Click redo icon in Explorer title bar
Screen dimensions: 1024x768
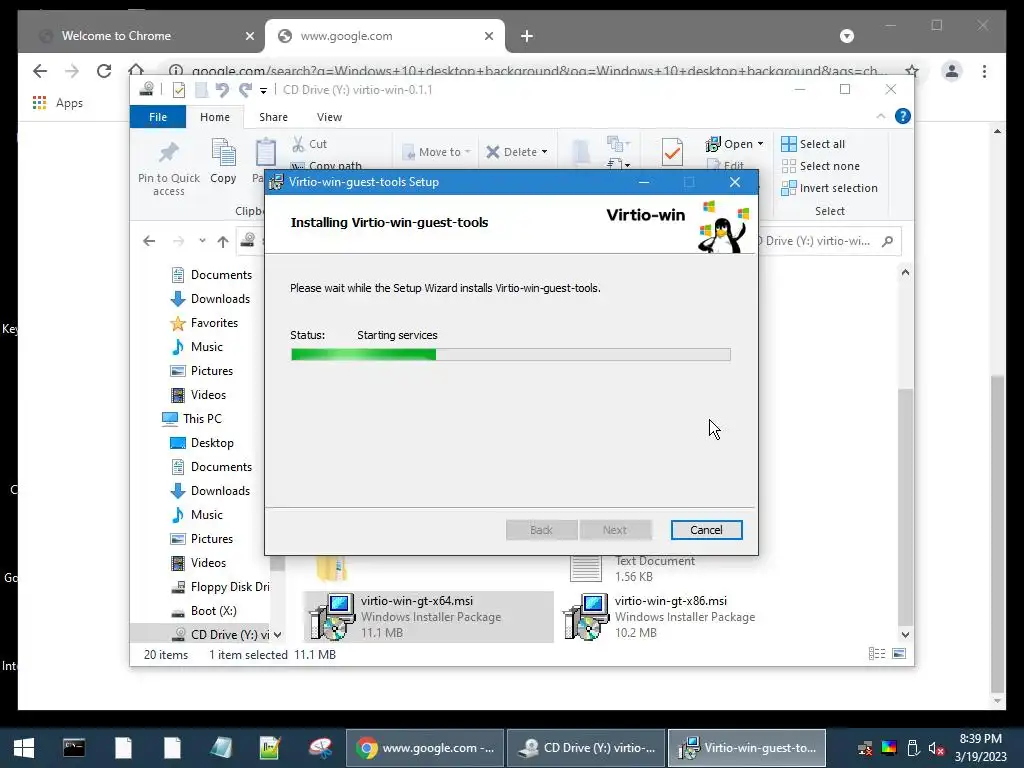246,90
